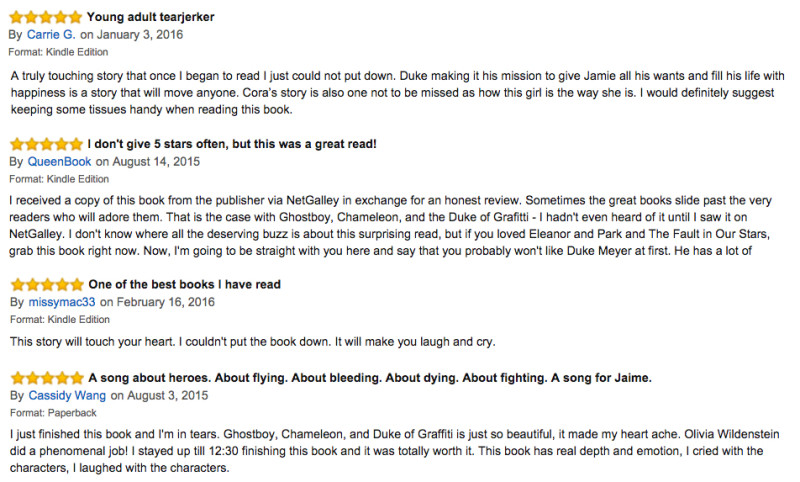The height and width of the screenshot is (482, 800).
Task: Open the 'Young adult tearjerker' review title
Action: pyautogui.click(x=151, y=17)
